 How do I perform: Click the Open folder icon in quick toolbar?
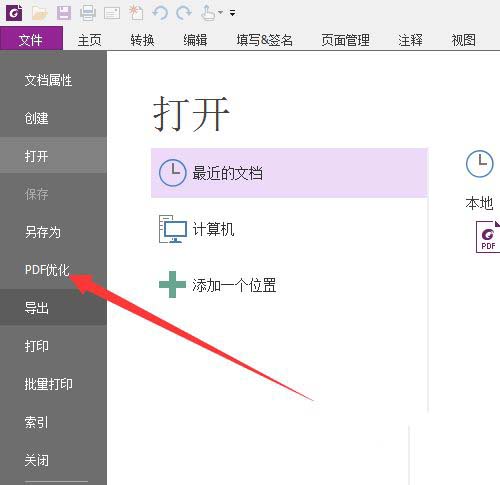tap(40, 13)
